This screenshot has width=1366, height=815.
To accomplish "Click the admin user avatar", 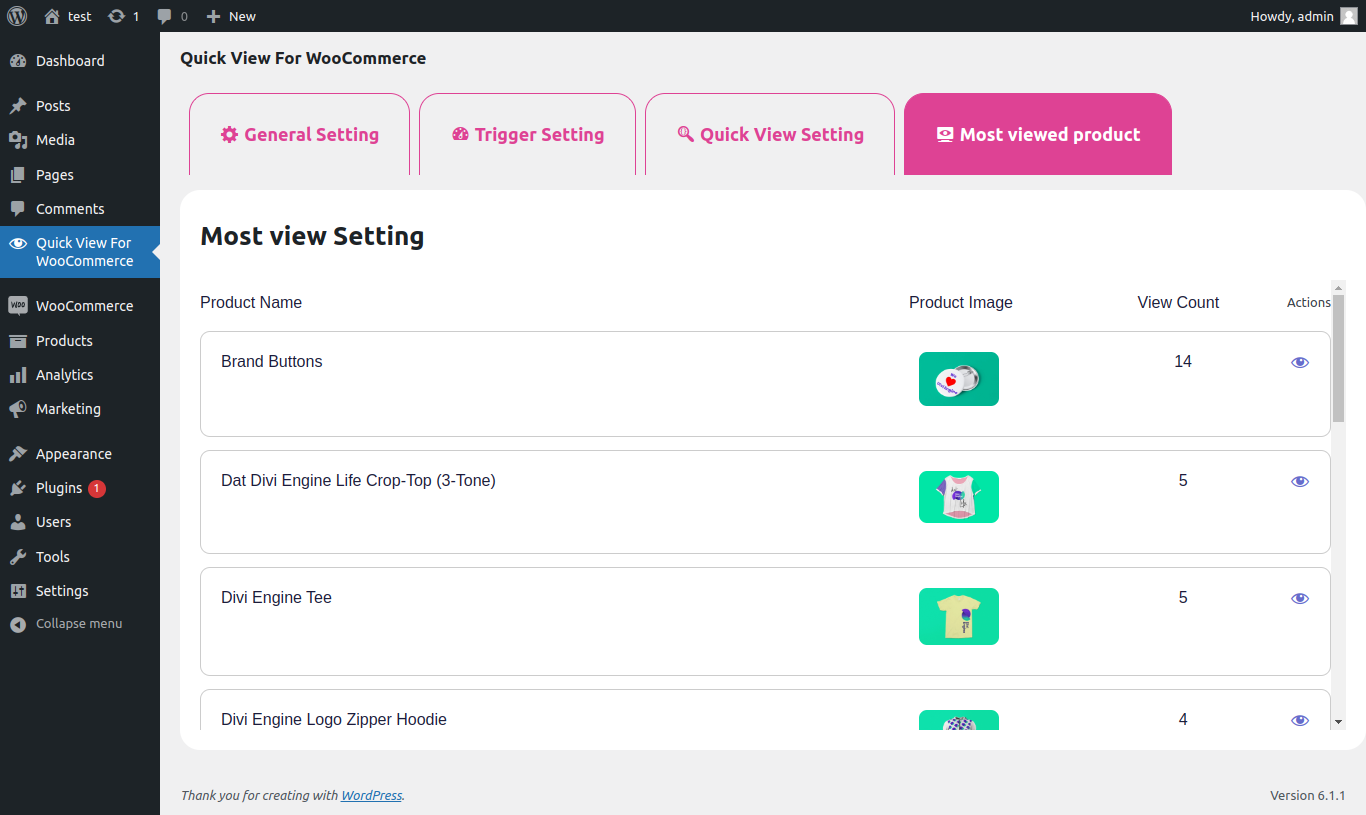I will click(x=1349, y=16).
